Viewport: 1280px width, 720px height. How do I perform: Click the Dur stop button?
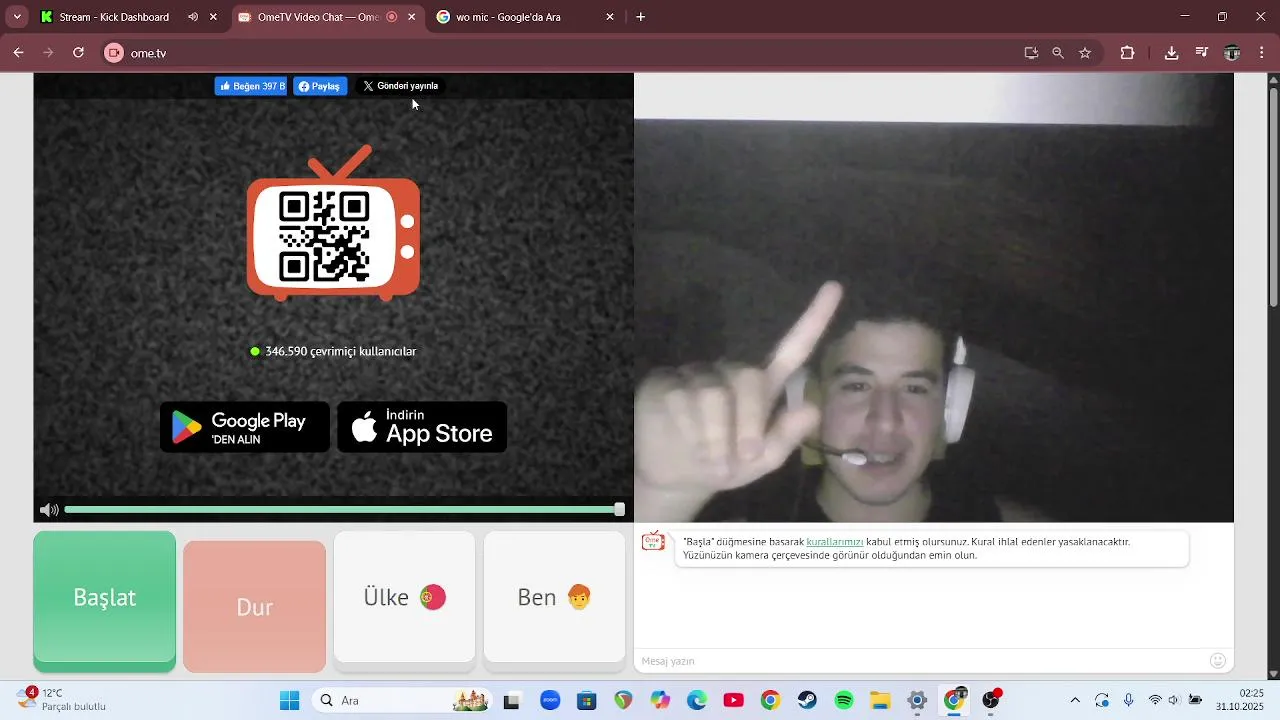click(254, 606)
